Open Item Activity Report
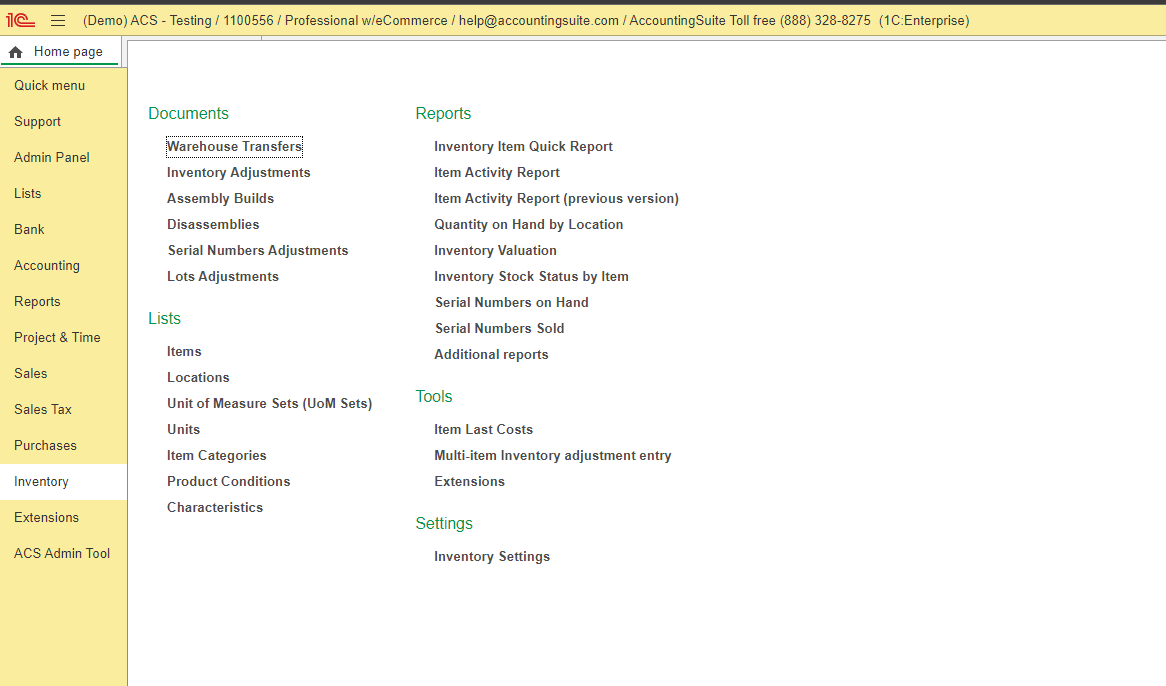Screen dimensions: 1166x686 497,172
